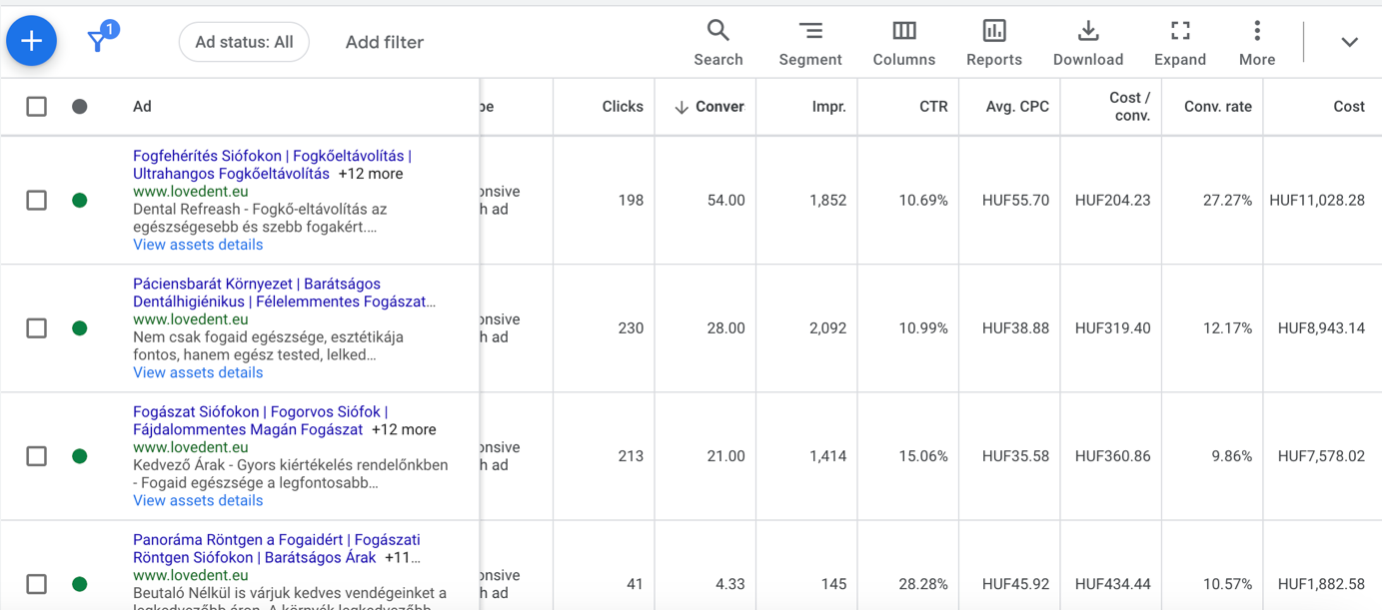
Task: Click the 1,852 impressions value
Action: pos(828,200)
